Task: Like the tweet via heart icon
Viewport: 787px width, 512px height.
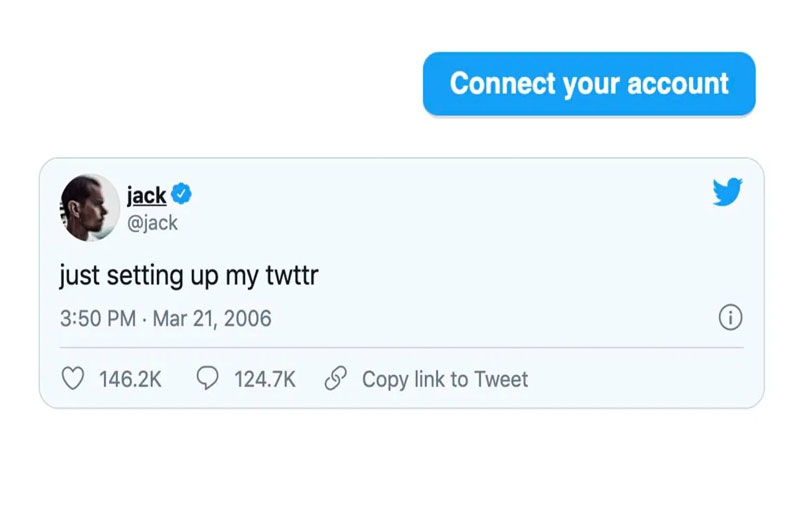Action: [x=73, y=379]
